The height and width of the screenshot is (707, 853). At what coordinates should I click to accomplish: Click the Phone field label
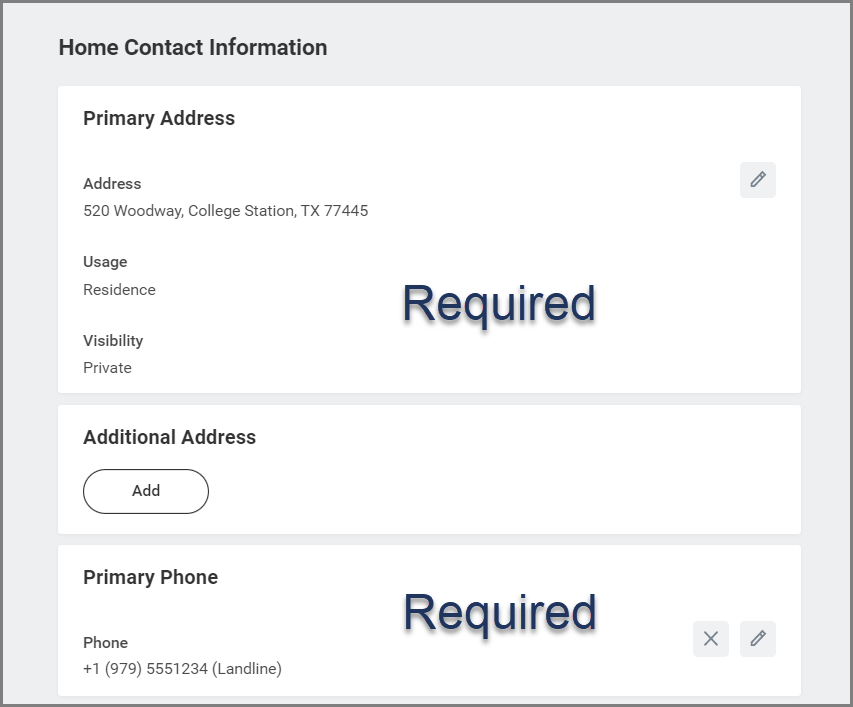(105, 643)
